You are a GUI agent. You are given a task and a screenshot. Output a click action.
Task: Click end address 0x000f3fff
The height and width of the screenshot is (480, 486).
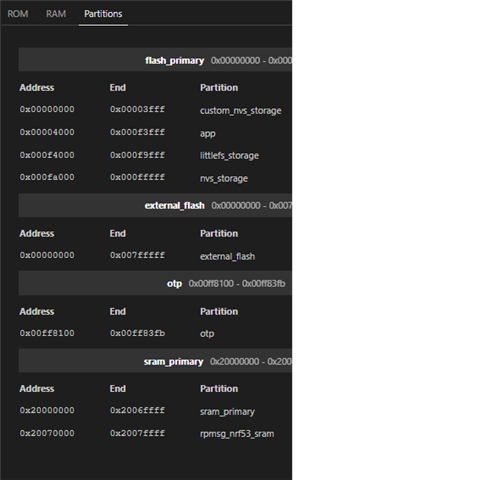pyautogui.click(x=137, y=132)
